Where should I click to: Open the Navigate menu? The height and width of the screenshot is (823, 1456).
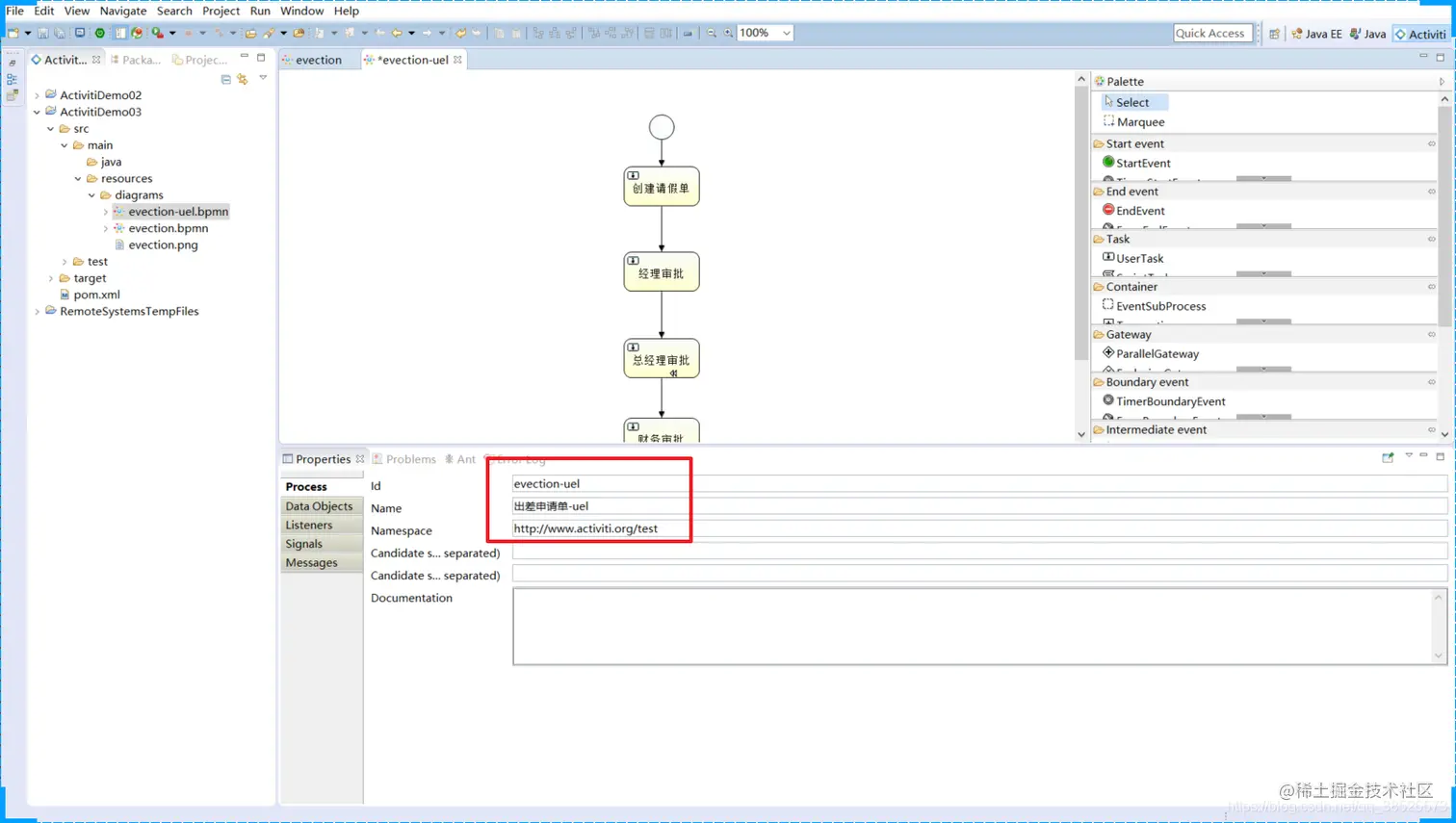123,11
